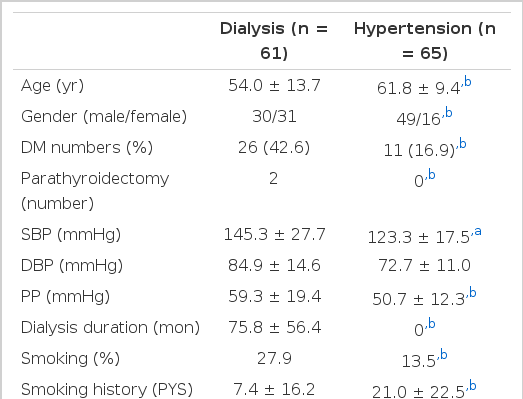This screenshot has height=399, width=523.
Task: Open footnote b beside Gender 49/16
Action: (x=449, y=113)
